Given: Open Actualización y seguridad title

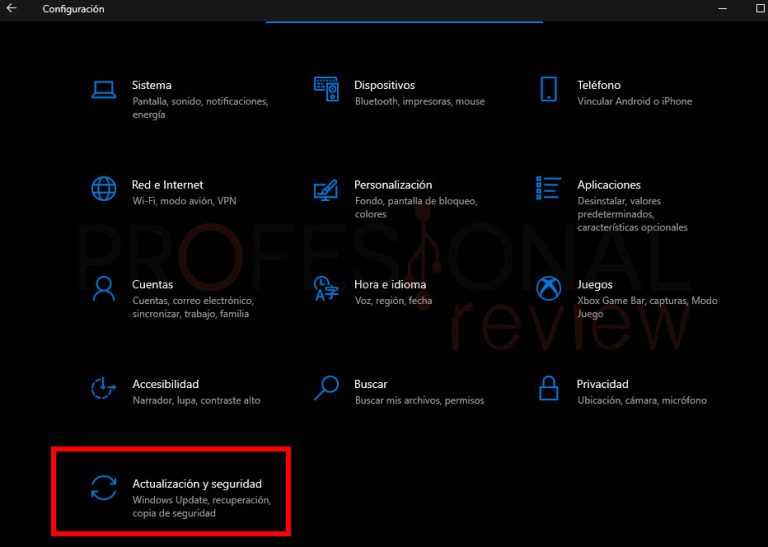Looking at the screenshot, I should (197, 484).
